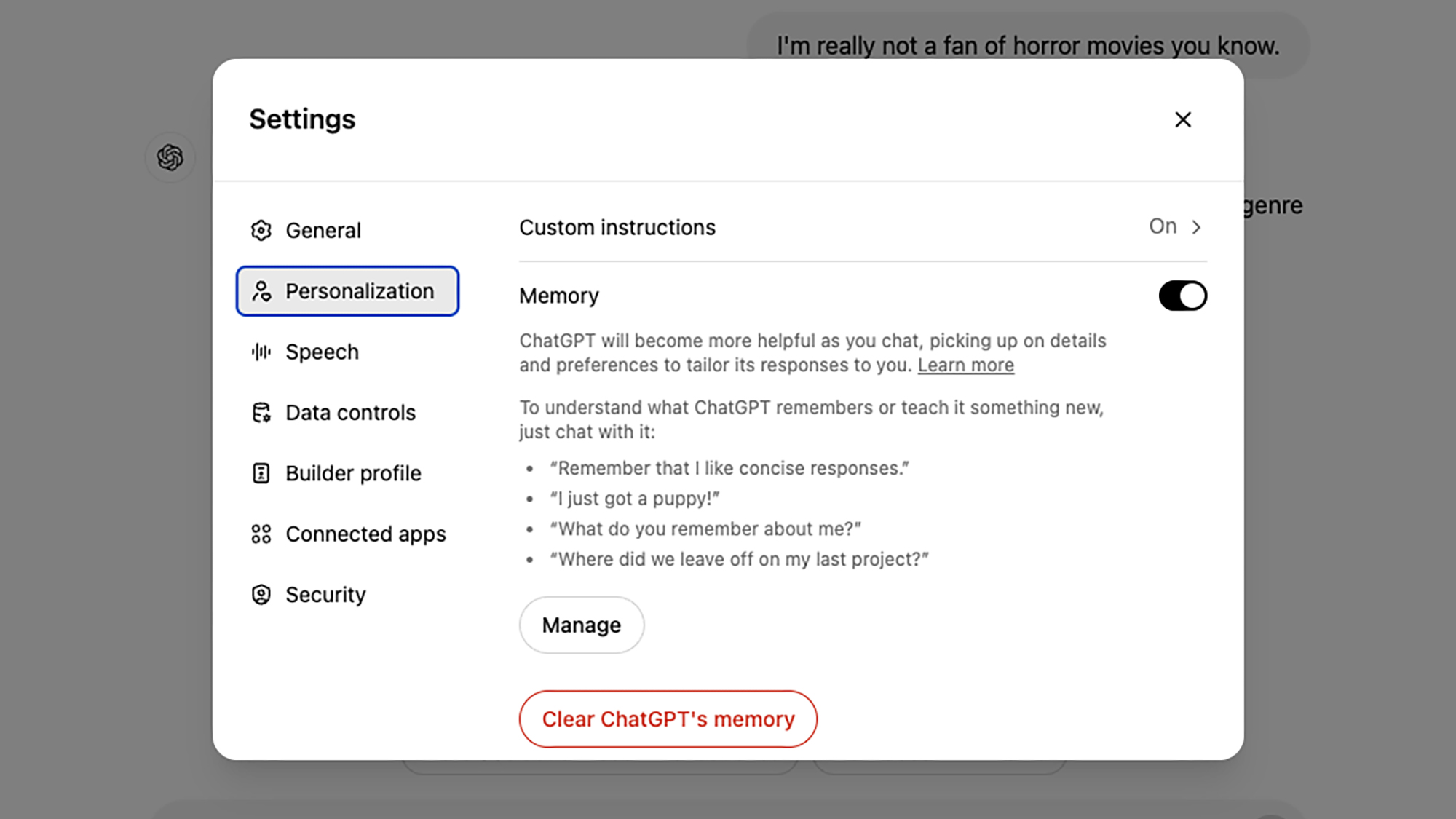Click the Personalization person icon
Viewport: 1456px width, 819px height.
pos(261,291)
